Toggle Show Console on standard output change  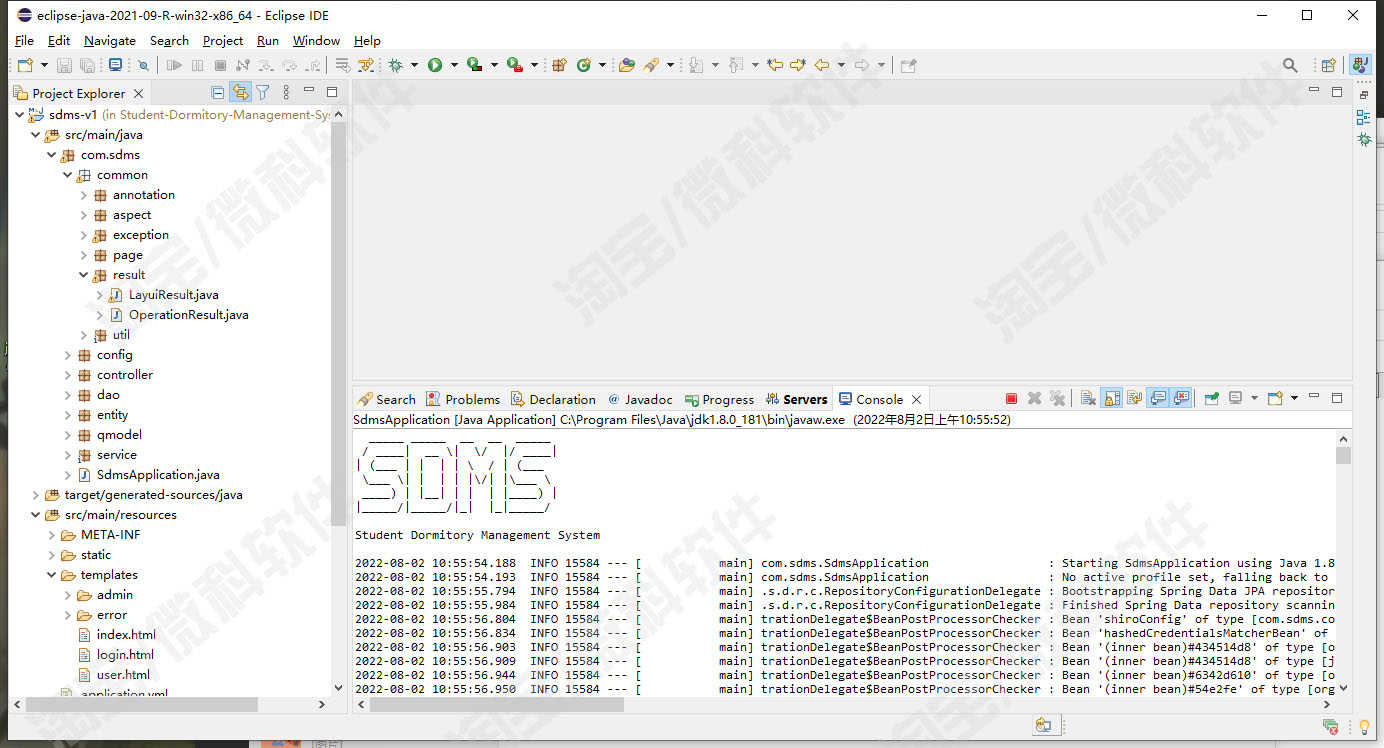click(x=1157, y=398)
